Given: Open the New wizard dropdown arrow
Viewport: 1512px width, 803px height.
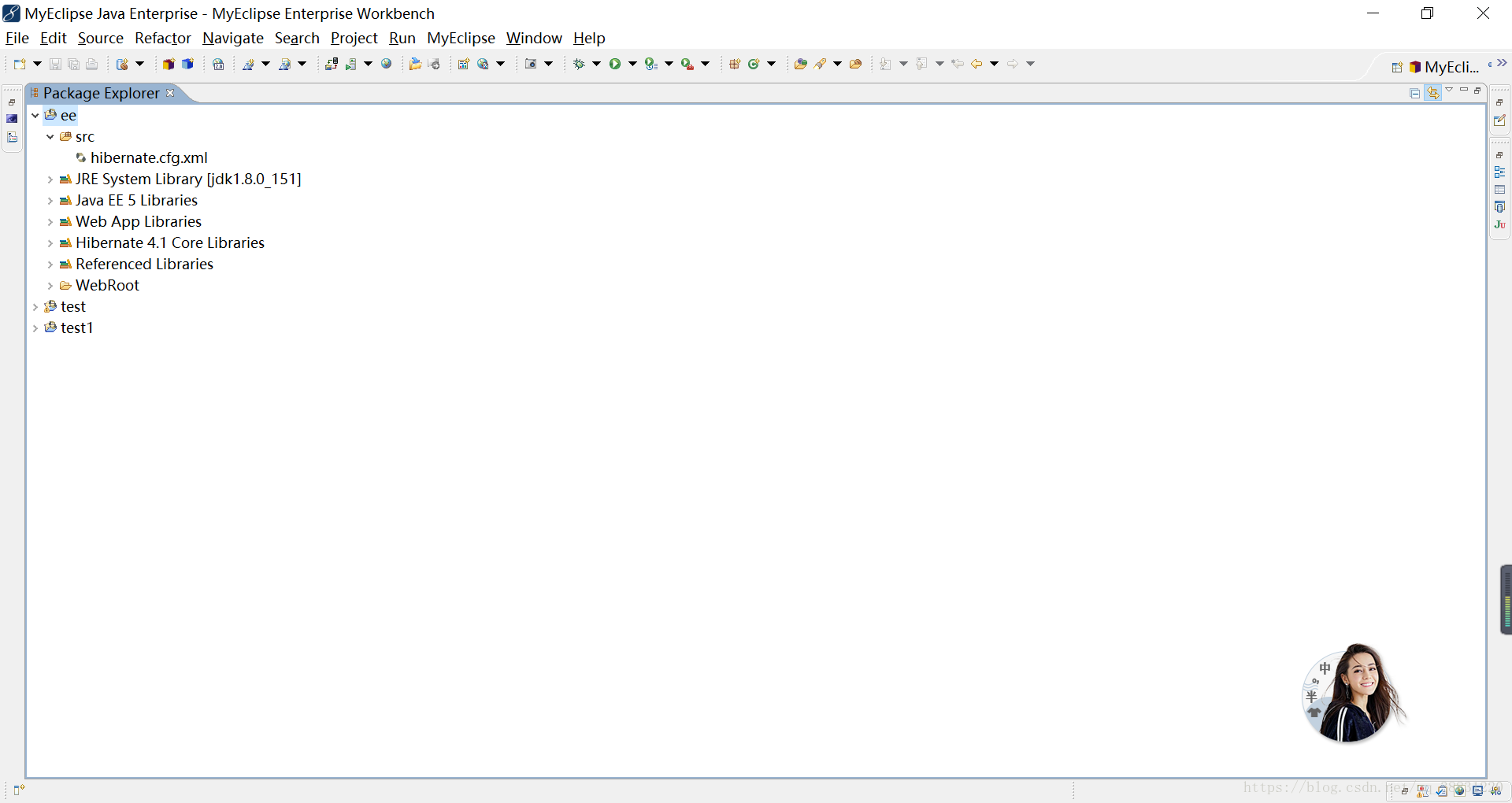Looking at the screenshot, I should click(37, 64).
